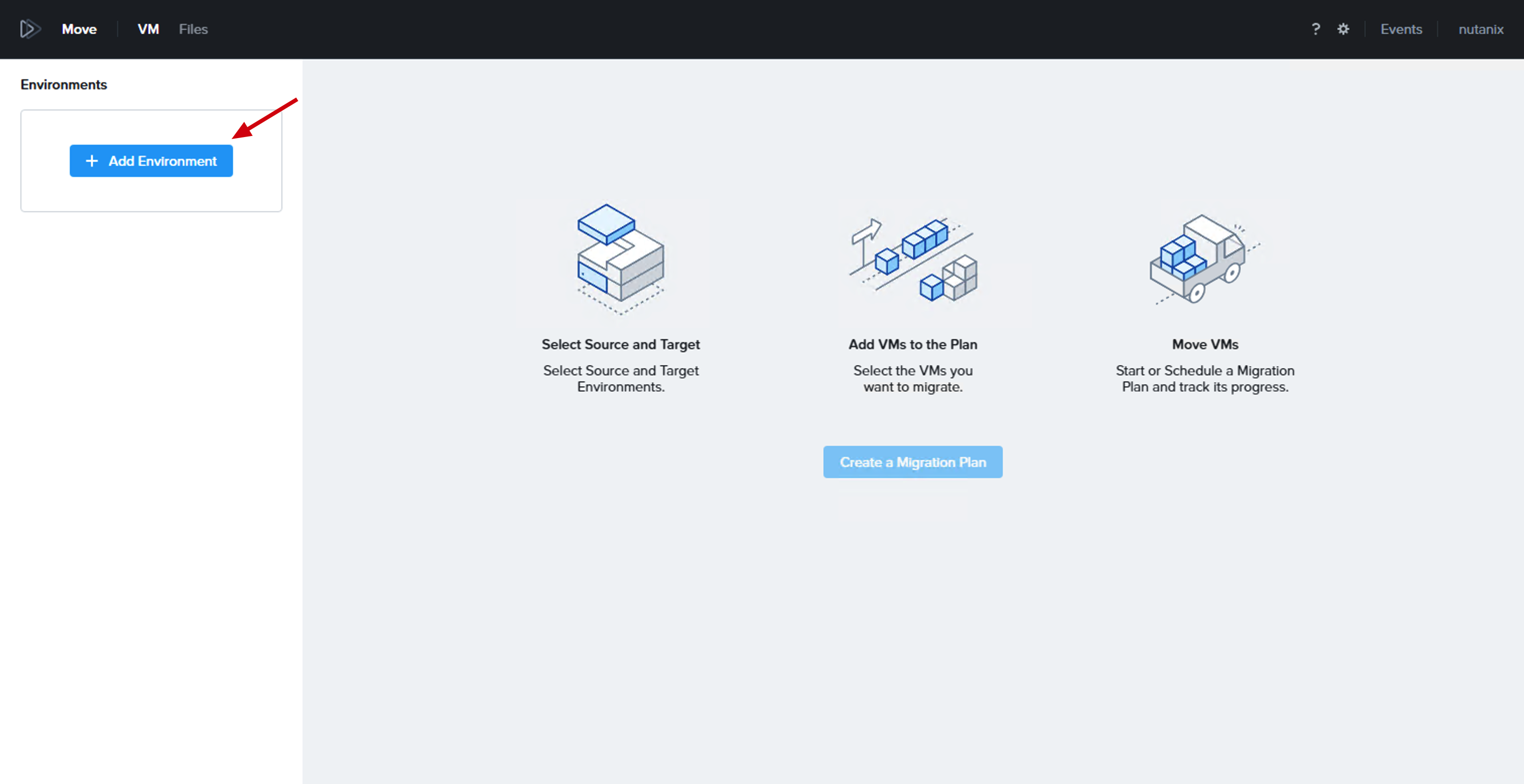The image size is (1524, 784).
Task: Click Create a Migration Plan button
Action: coord(913,462)
